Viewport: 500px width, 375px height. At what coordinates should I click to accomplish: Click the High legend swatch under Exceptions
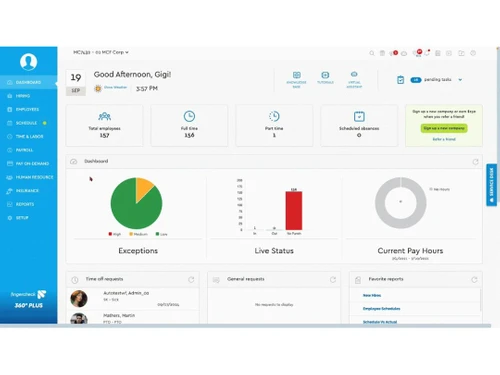click(110, 234)
